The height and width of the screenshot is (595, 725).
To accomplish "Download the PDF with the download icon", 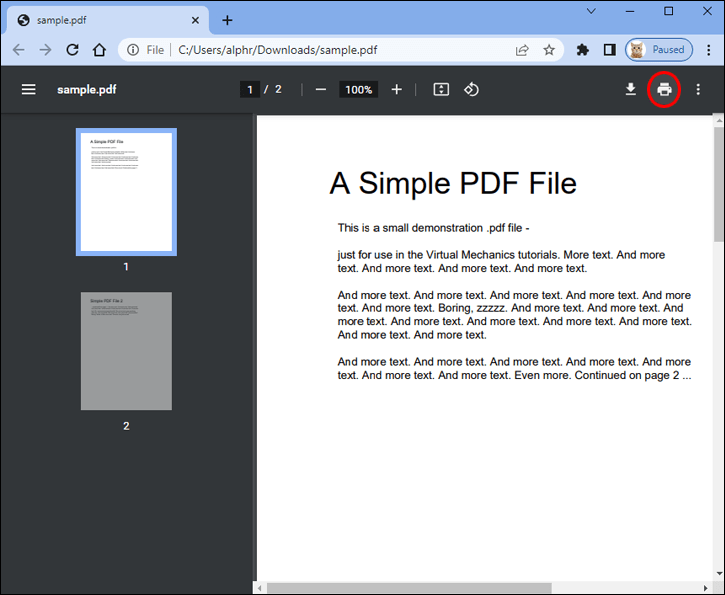I will (x=630, y=89).
